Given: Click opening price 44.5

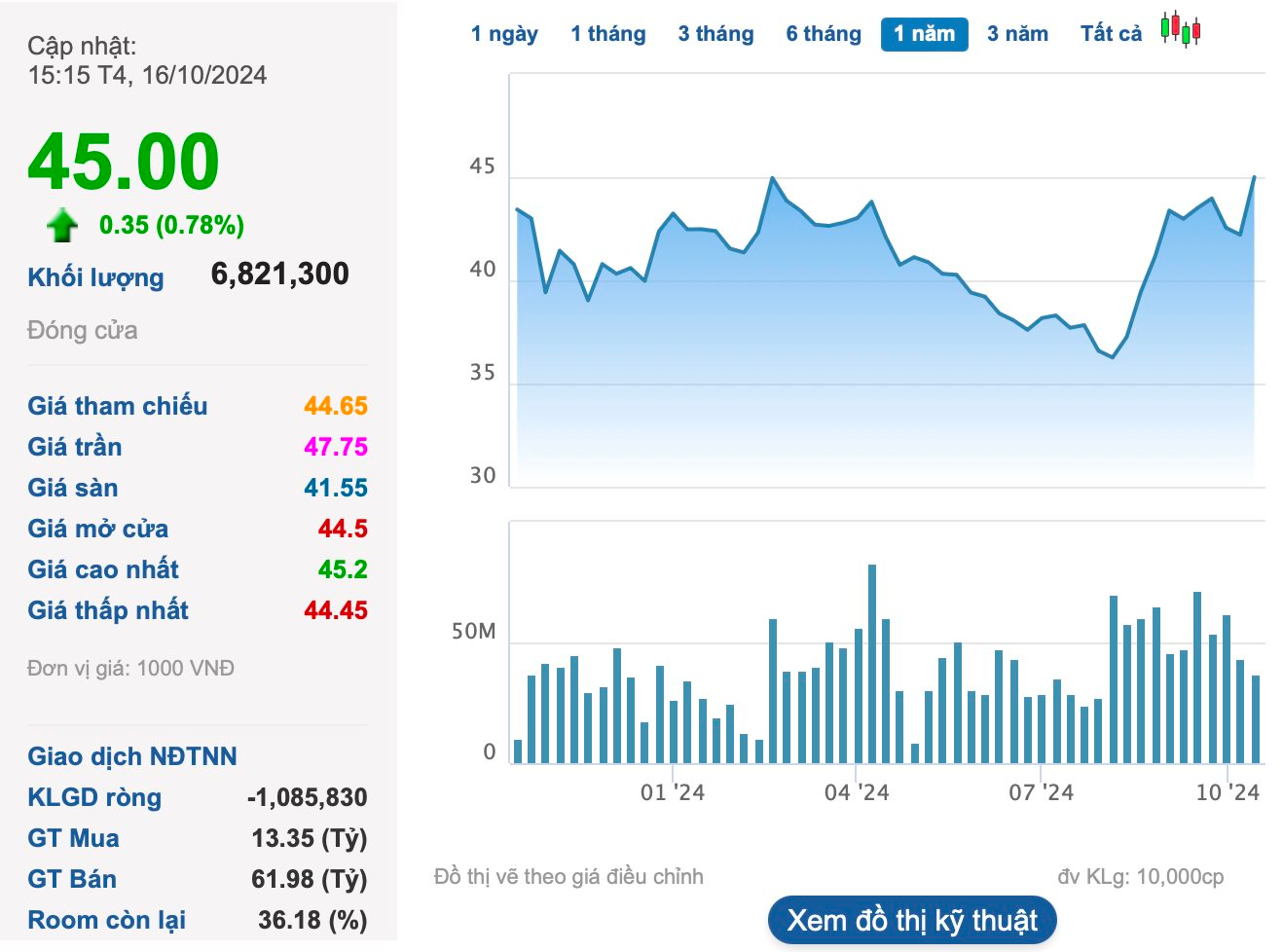Looking at the screenshot, I should [x=343, y=529].
